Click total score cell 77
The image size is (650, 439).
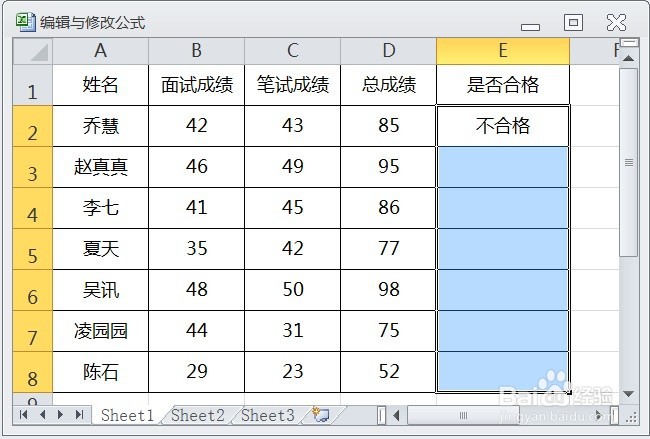click(x=388, y=249)
